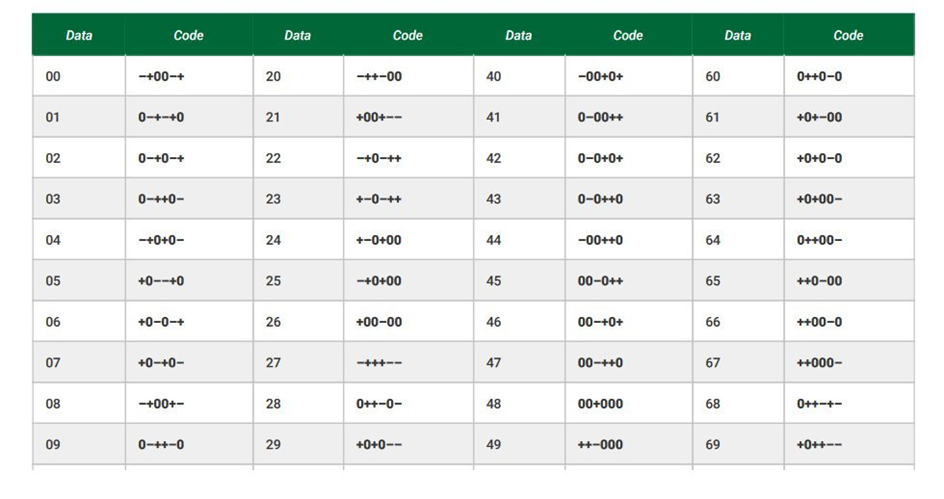
Task: Click data cell 69
Action: point(713,445)
